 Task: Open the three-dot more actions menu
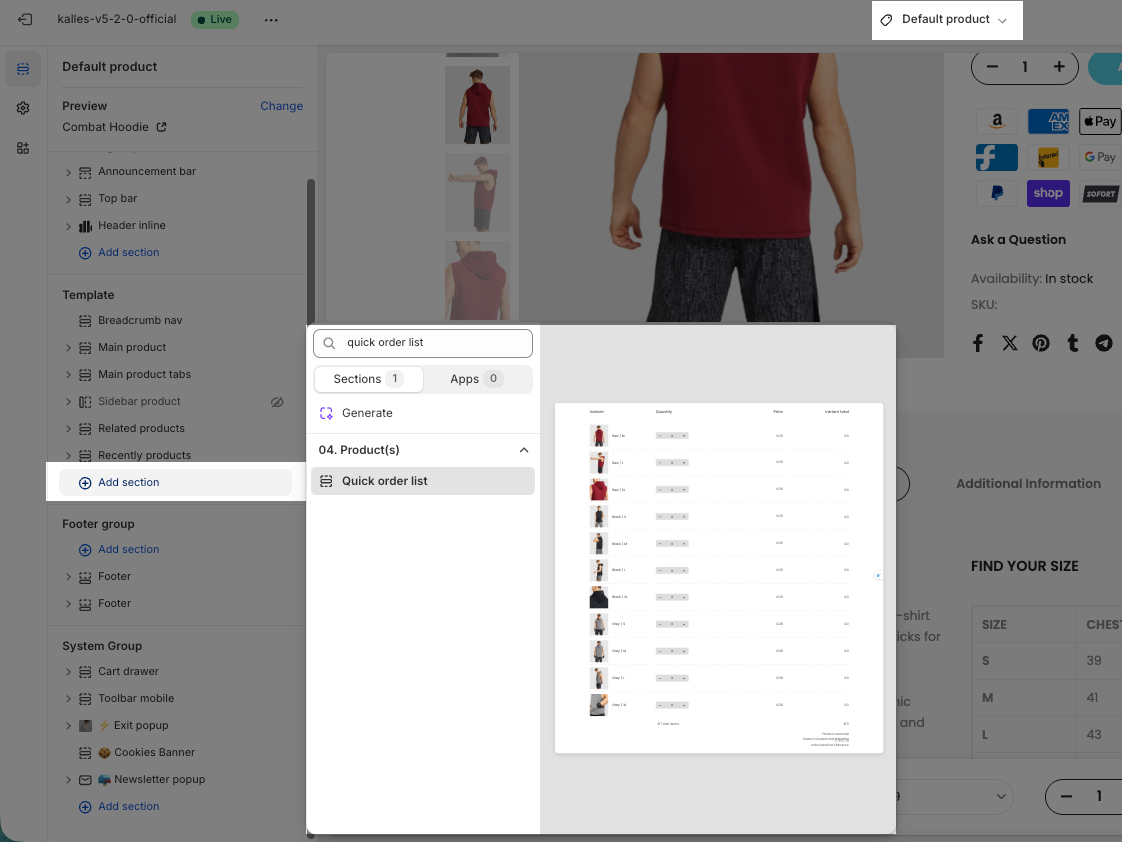(271, 19)
